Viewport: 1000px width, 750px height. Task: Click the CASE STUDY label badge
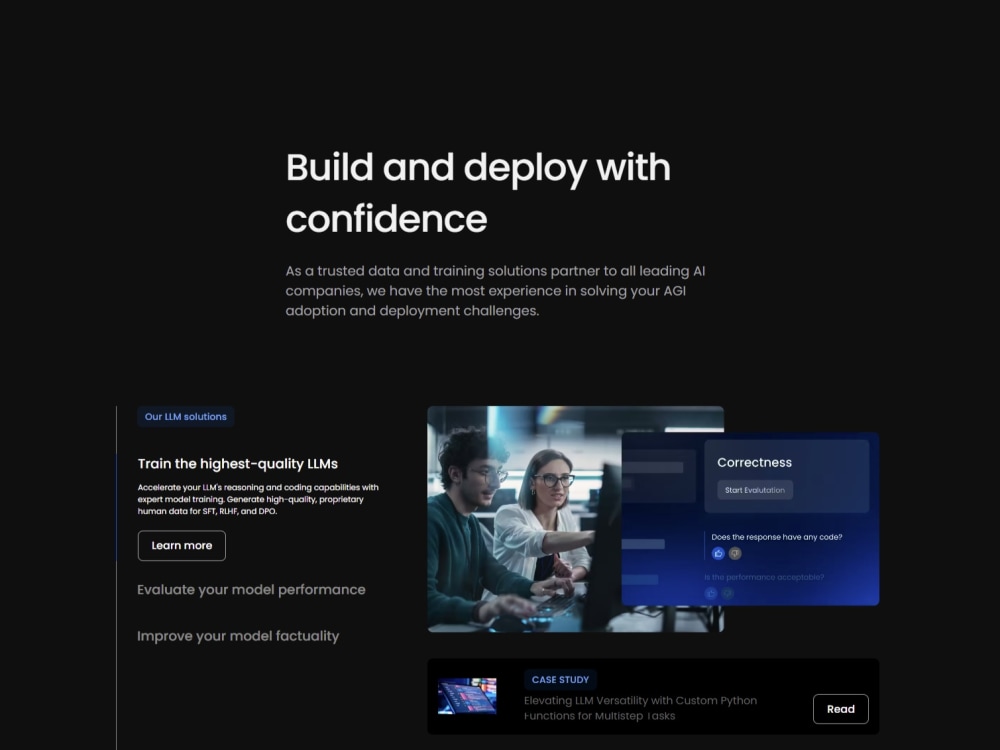point(560,680)
